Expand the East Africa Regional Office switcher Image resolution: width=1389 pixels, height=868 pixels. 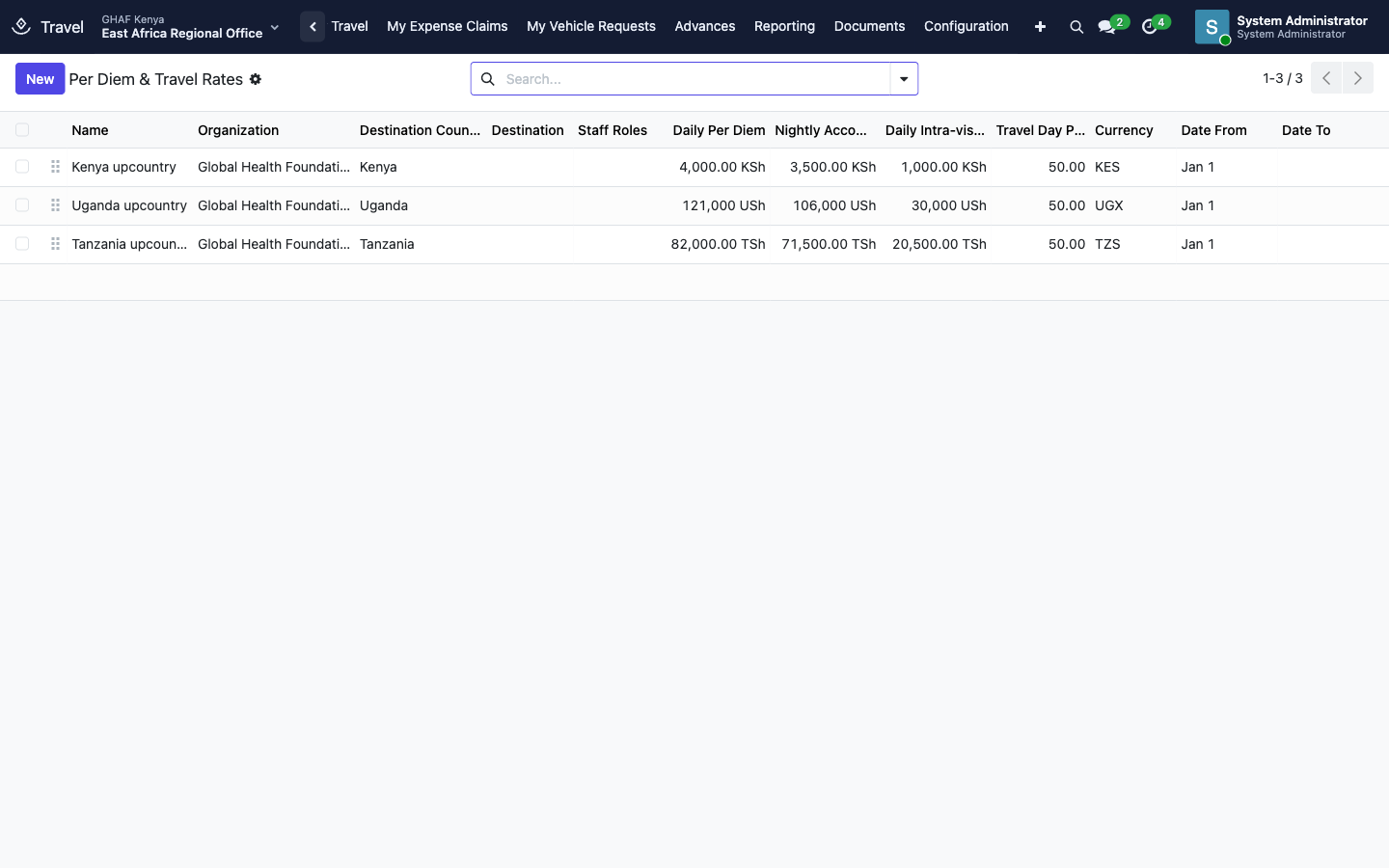[191, 27]
